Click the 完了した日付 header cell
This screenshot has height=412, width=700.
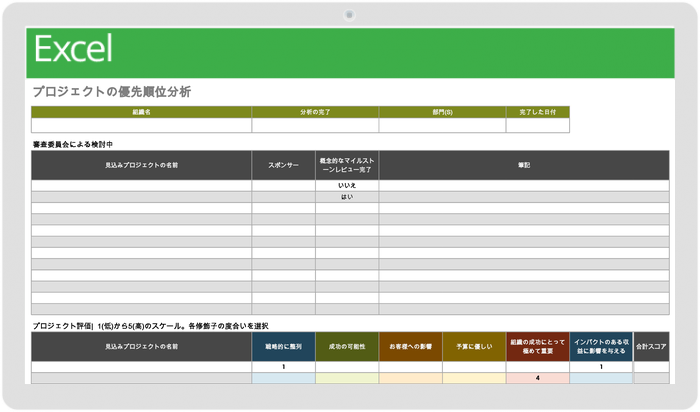(538, 112)
